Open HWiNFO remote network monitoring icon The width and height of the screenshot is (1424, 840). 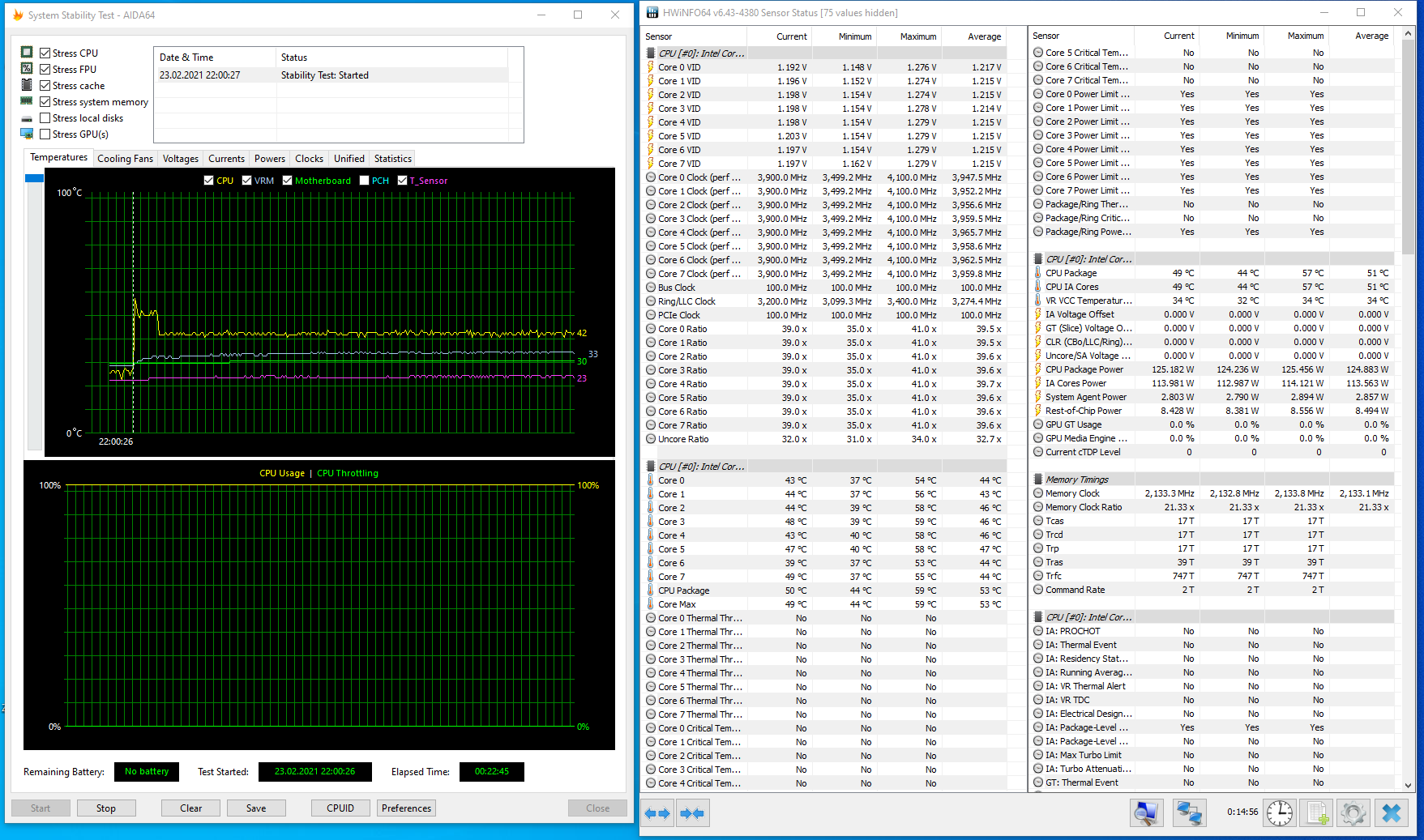1189,812
